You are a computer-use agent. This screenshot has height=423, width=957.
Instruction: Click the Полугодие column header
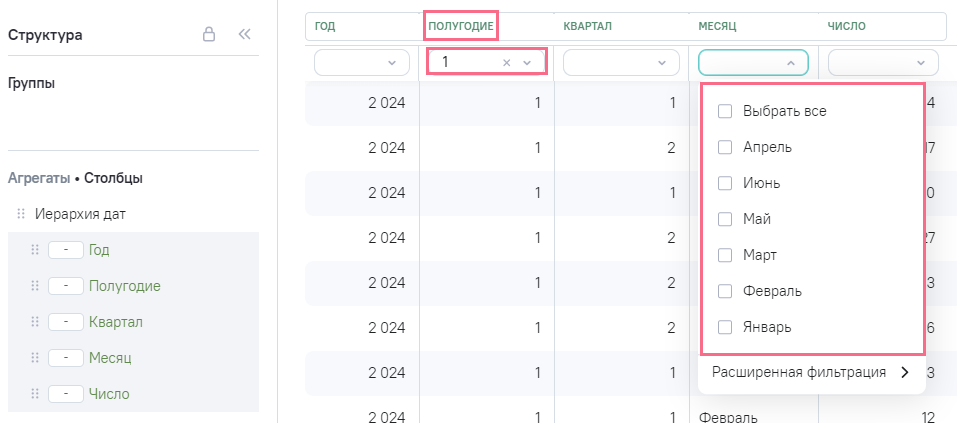pos(461,26)
